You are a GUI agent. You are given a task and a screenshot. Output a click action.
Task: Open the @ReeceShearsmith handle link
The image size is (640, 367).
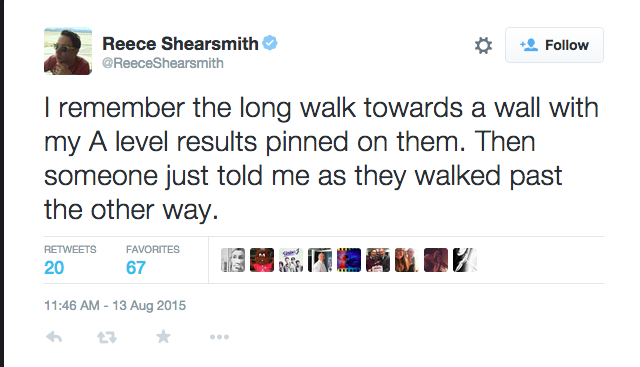(163, 63)
